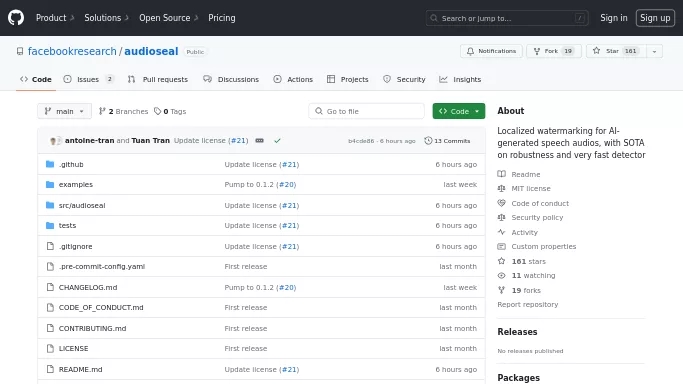Open the green Code dropdown button
The height and width of the screenshot is (384, 683).
point(459,111)
